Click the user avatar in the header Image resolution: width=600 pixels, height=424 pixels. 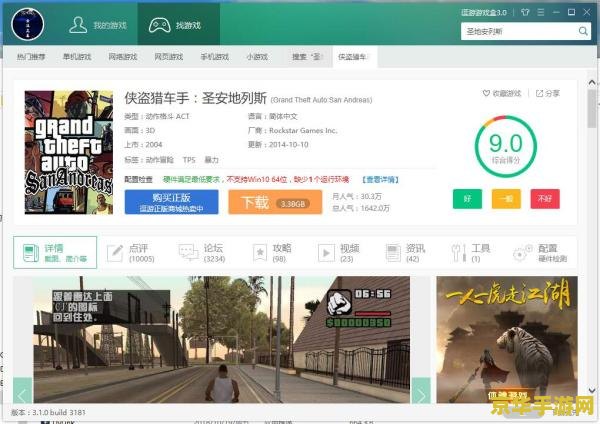[x=28, y=24]
